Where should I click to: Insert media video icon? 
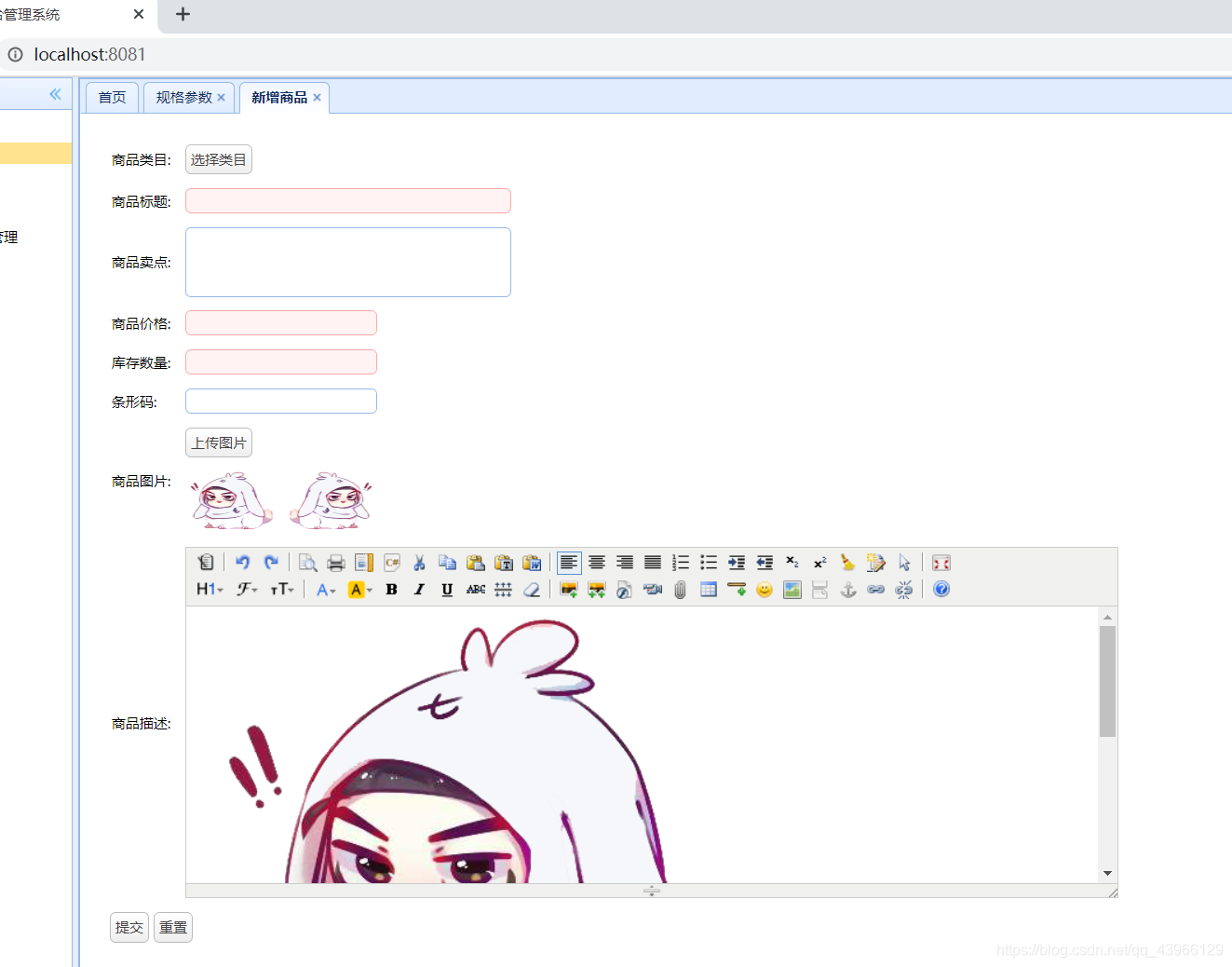tap(653, 589)
